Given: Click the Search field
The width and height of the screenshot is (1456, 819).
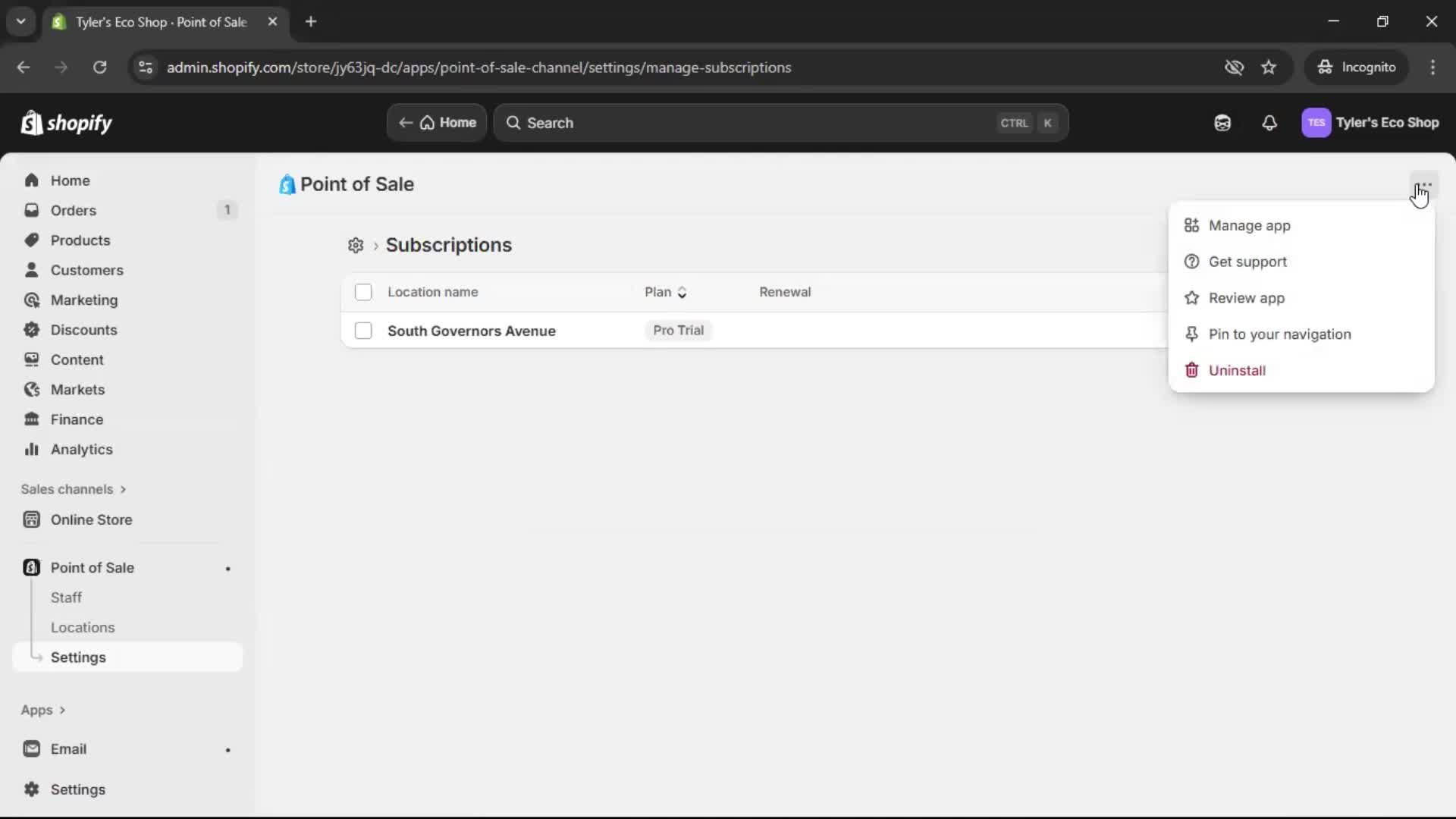Looking at the screenshot, I should pyautogui.click(x=781, y=123).
